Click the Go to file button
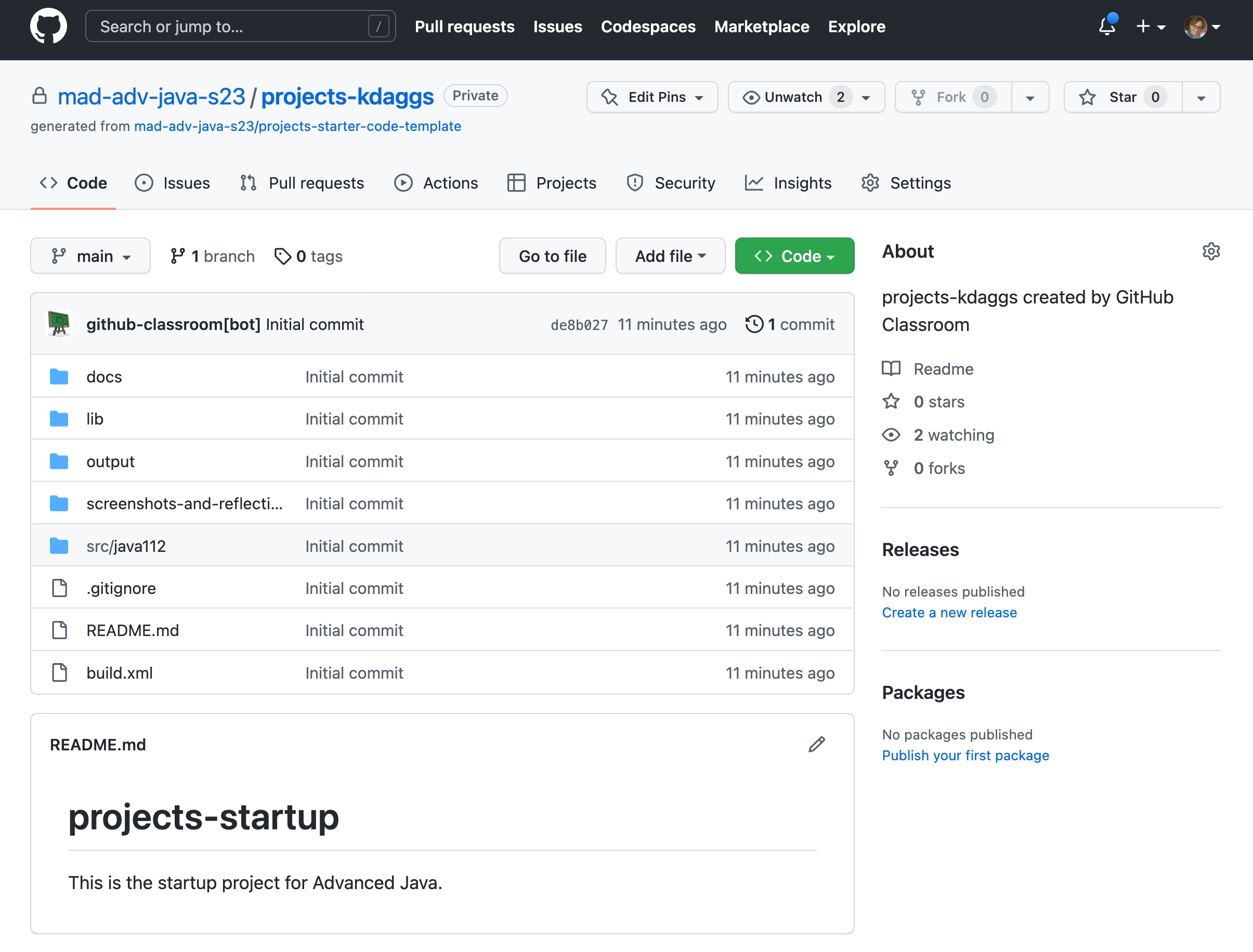The width and height of the screenshot is (1253, 952). (552, 256)
